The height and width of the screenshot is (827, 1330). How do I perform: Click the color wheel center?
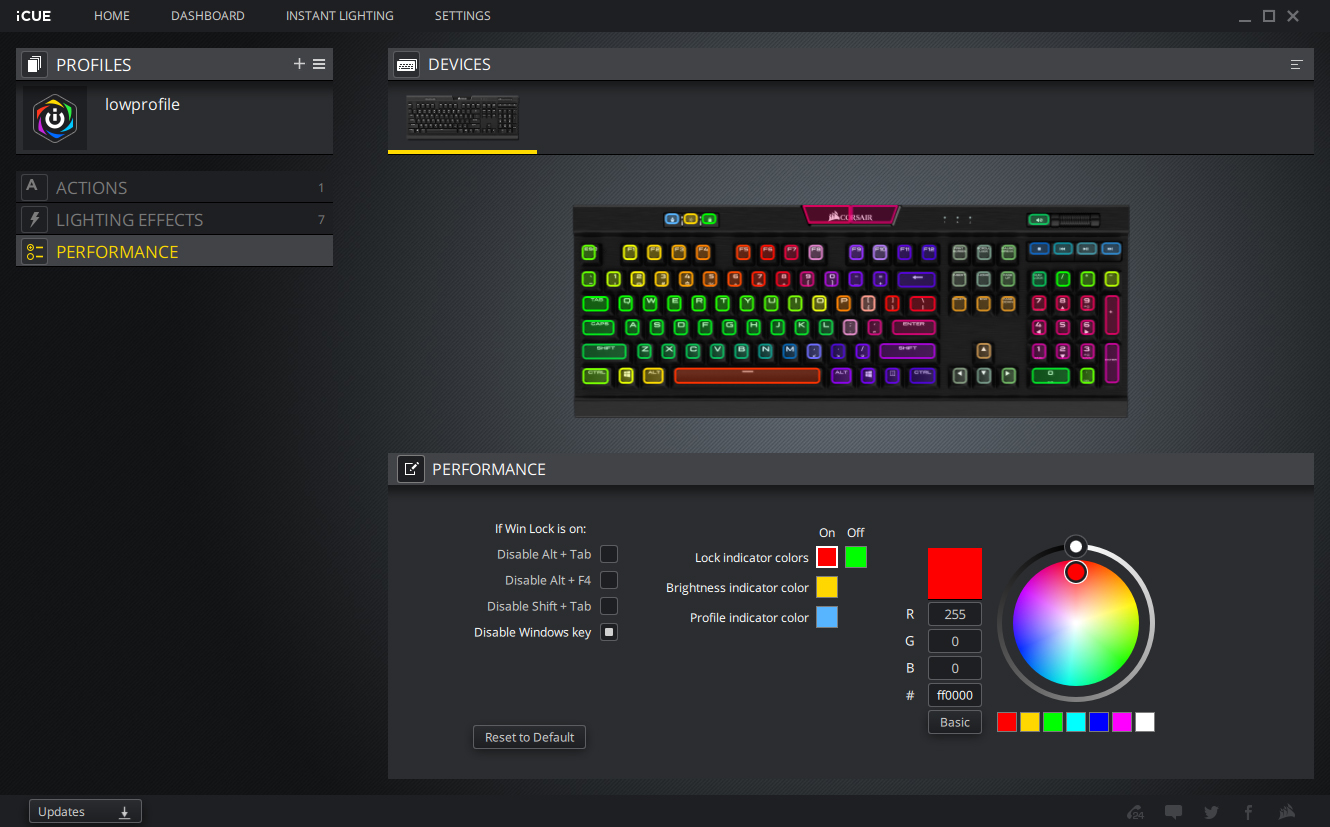pos(1076,622)
